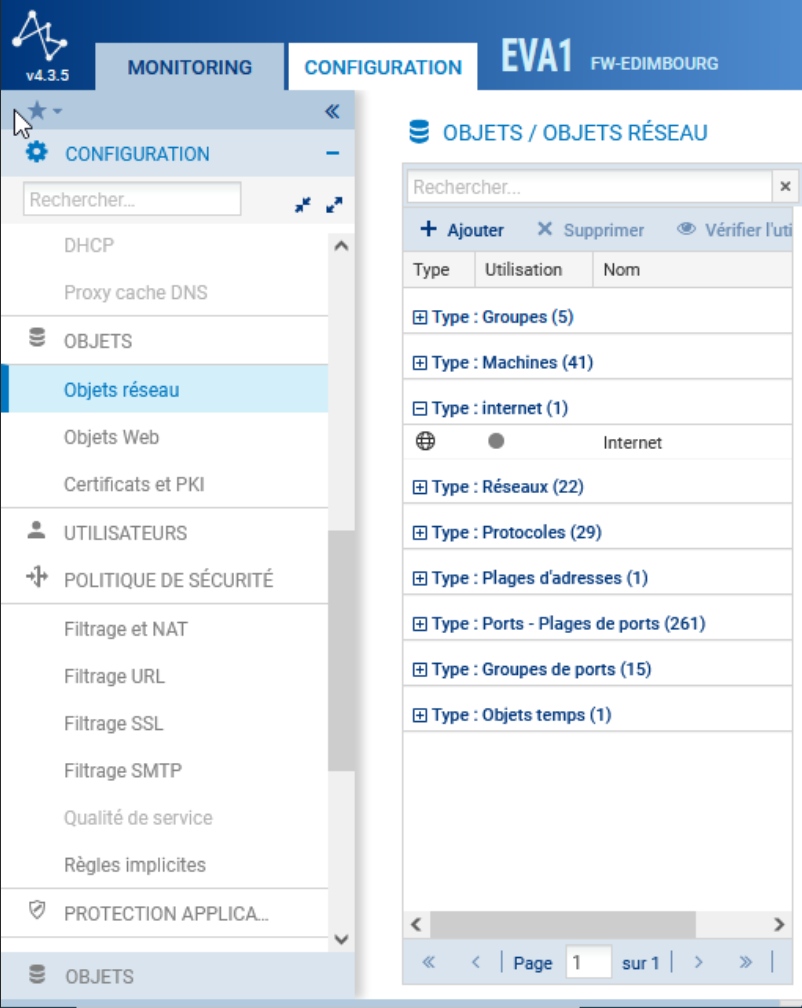Click the page number input field
This screenshot has width=802, height=1008.
point(588,962)
